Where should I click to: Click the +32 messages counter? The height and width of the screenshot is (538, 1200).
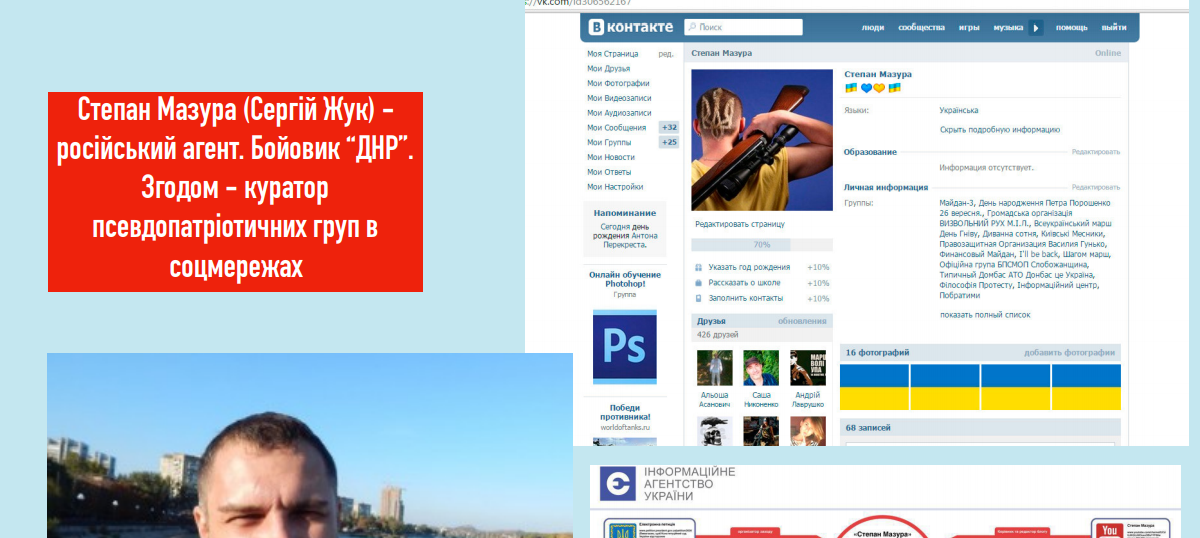coord(669,127)
